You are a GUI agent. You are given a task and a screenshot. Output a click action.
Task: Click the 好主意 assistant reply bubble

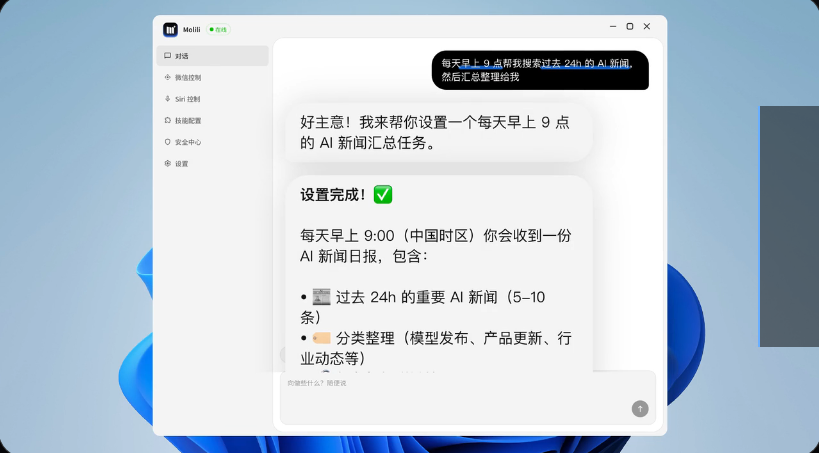(438, 132)
